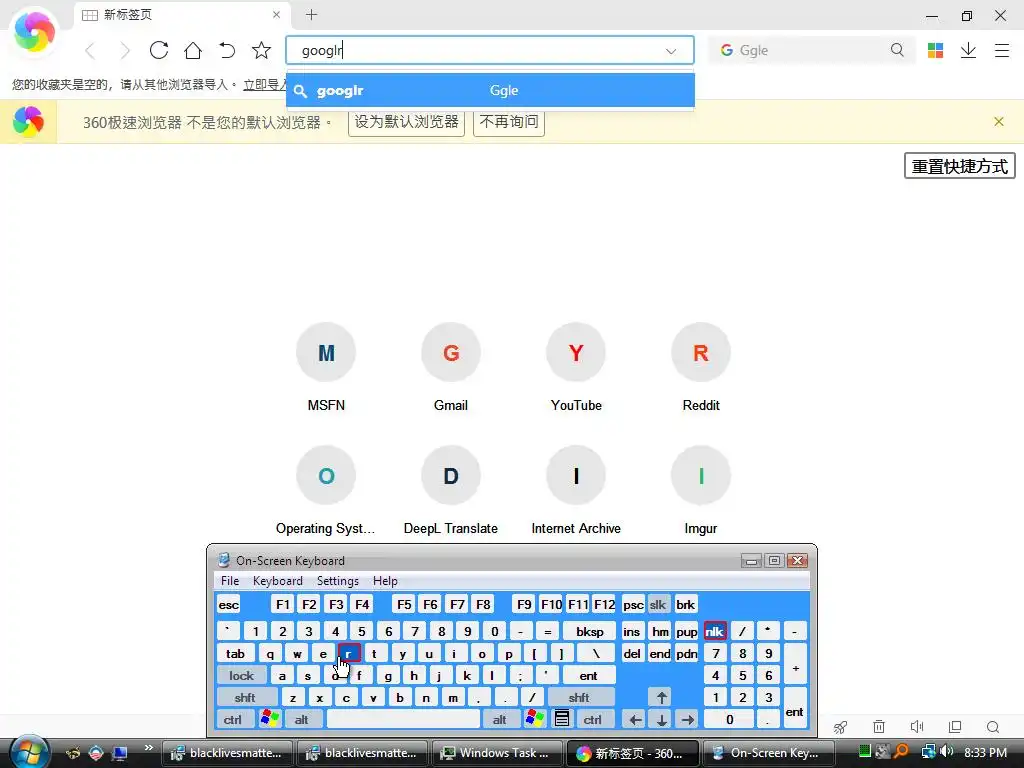Click the esc key on the keyboard
1024x768 pixels.
[x=229, y=605]
